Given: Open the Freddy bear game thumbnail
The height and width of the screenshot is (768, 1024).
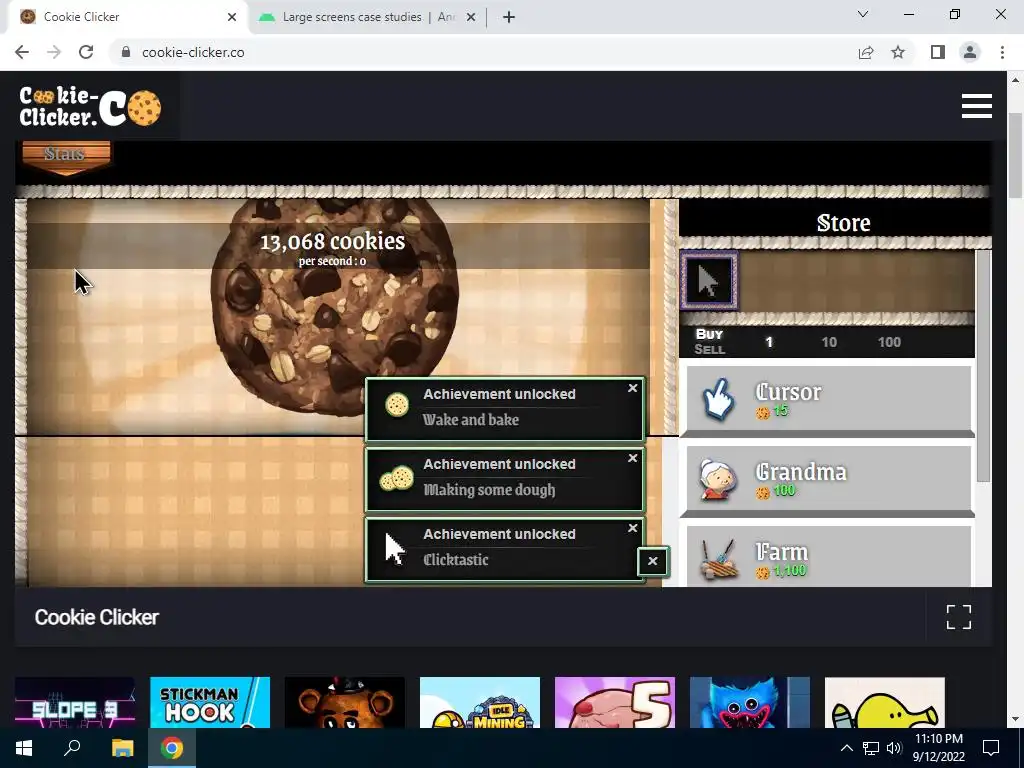Looking at the screenshot, I should coord(344,703).
